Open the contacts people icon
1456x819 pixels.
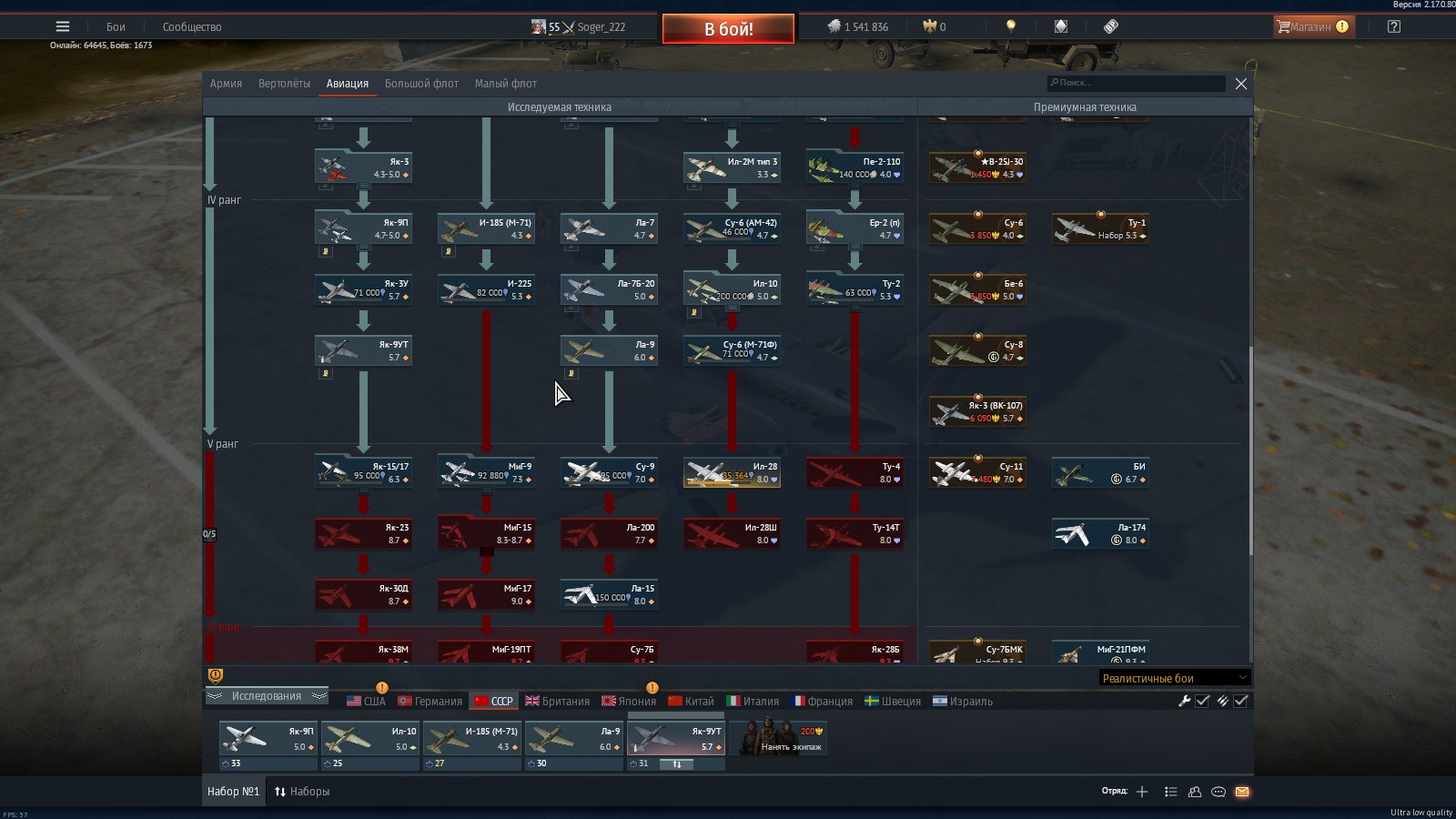click(1195, 792)
